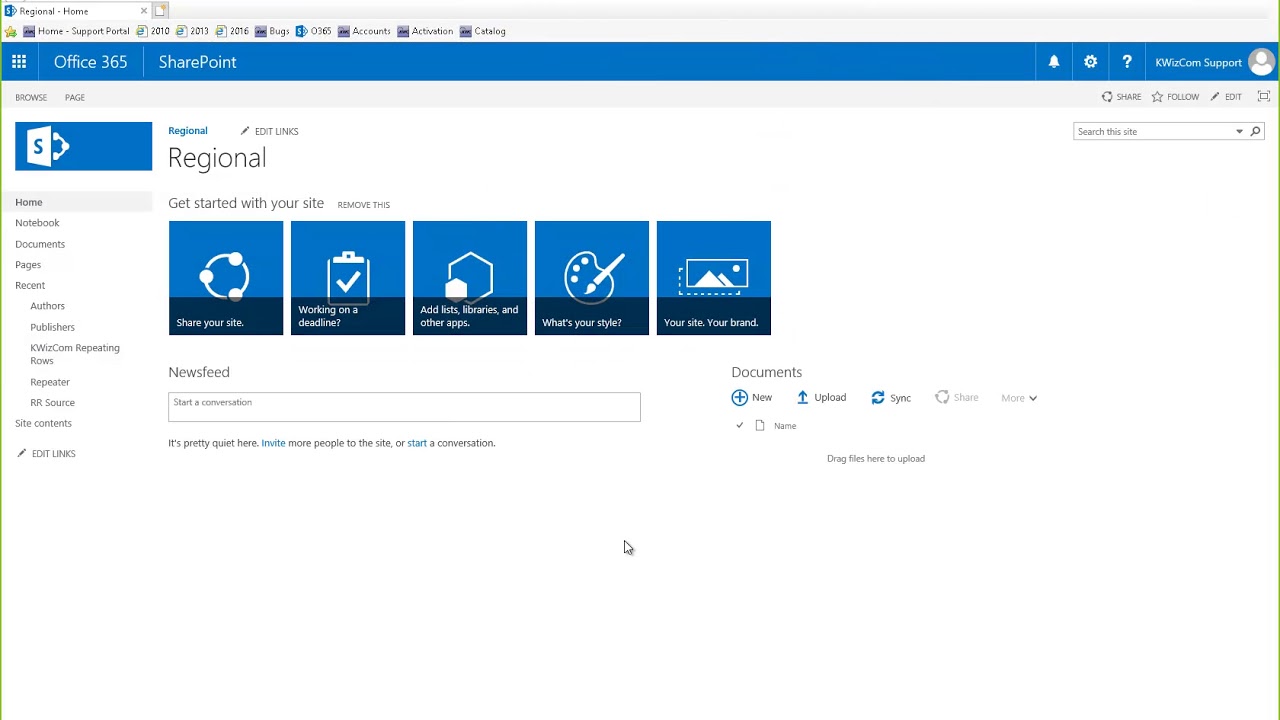Click the search magnifier icon
This screenshot has height=720, width=1280.
(x=1255, y=131)
